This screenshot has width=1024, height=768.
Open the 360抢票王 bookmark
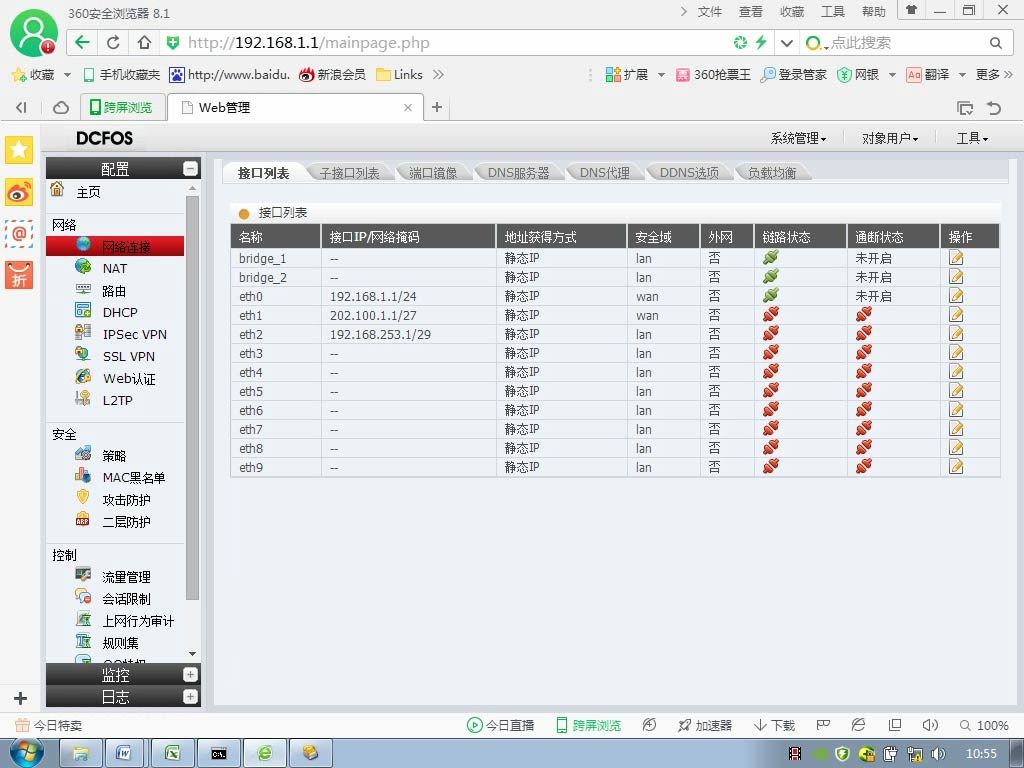click(x=713, y=74)
